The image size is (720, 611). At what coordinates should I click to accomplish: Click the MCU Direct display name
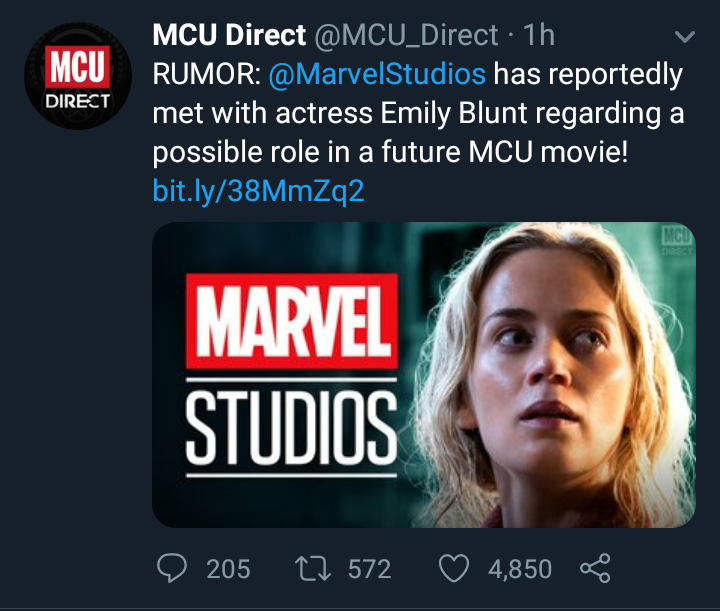pos(229,36)
